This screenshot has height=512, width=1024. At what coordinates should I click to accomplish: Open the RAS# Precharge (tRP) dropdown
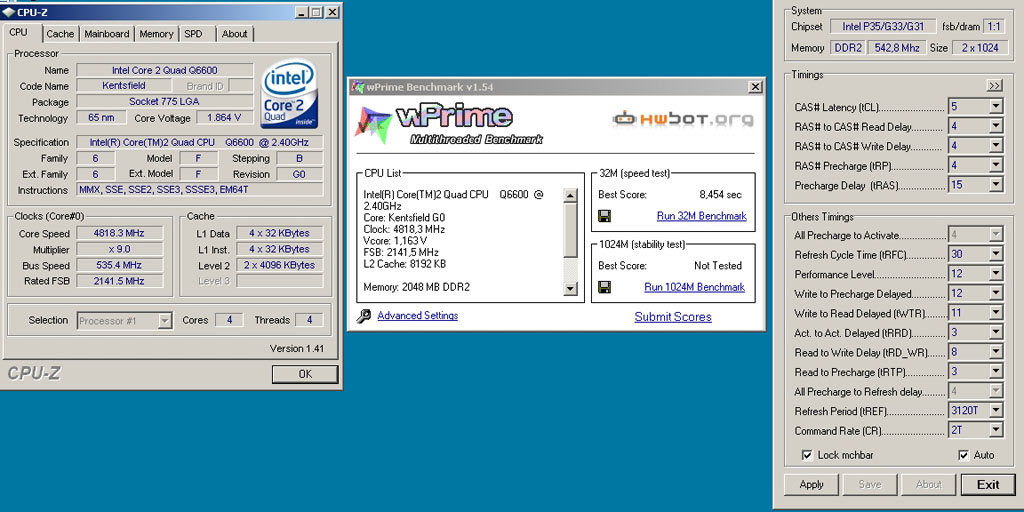tap(995, 165)
